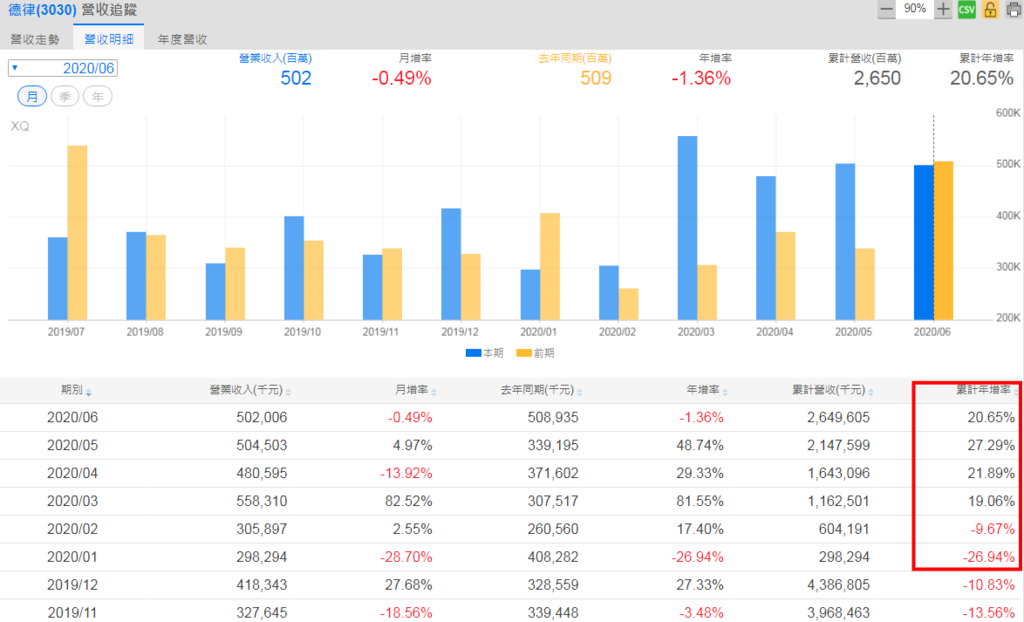This screenshot has height=622, width=1024.
Task: Click the 2020/01 orange bar
Action: [x=550, y=267]
